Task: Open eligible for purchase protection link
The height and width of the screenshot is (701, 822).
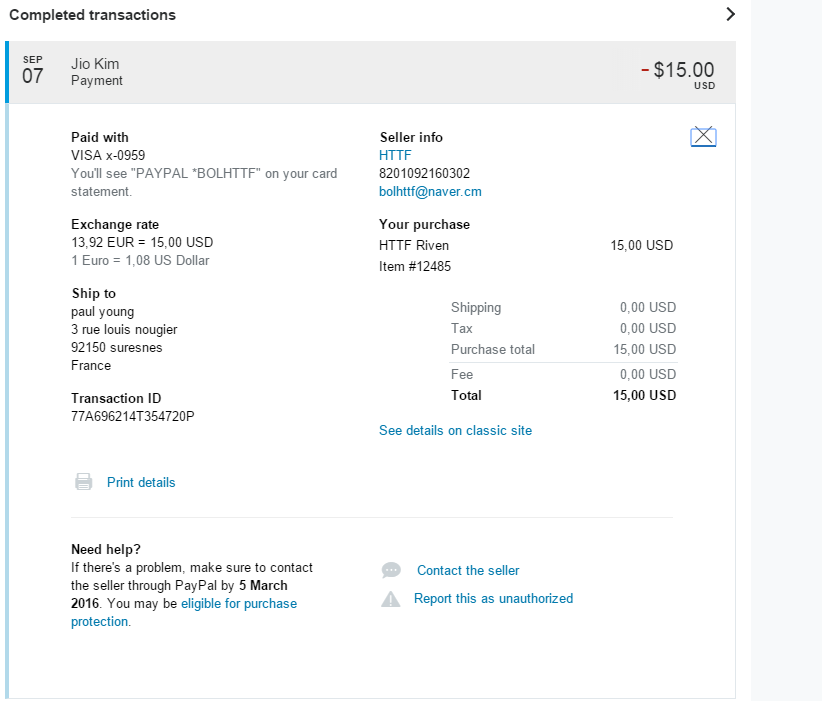Action: 184,612
